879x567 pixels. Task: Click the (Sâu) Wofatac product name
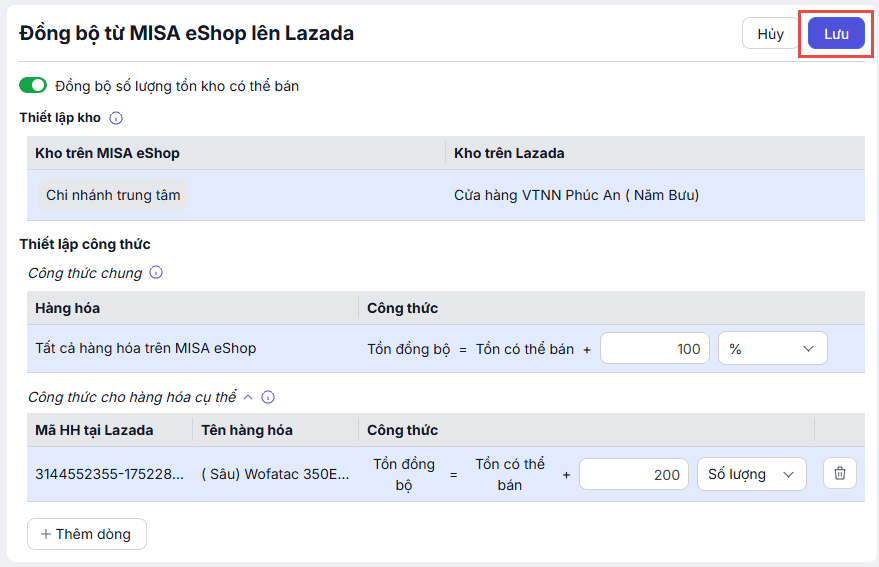click(275, 475)
